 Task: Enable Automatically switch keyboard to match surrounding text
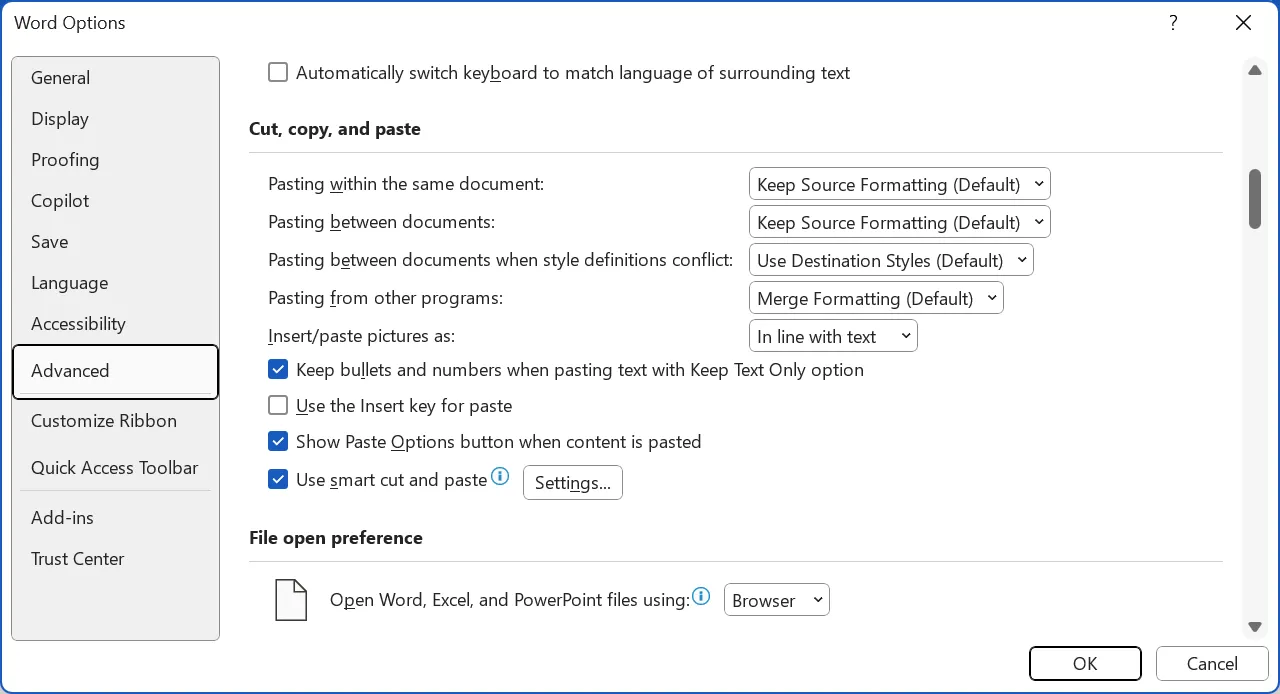click(x=278, y=72)
